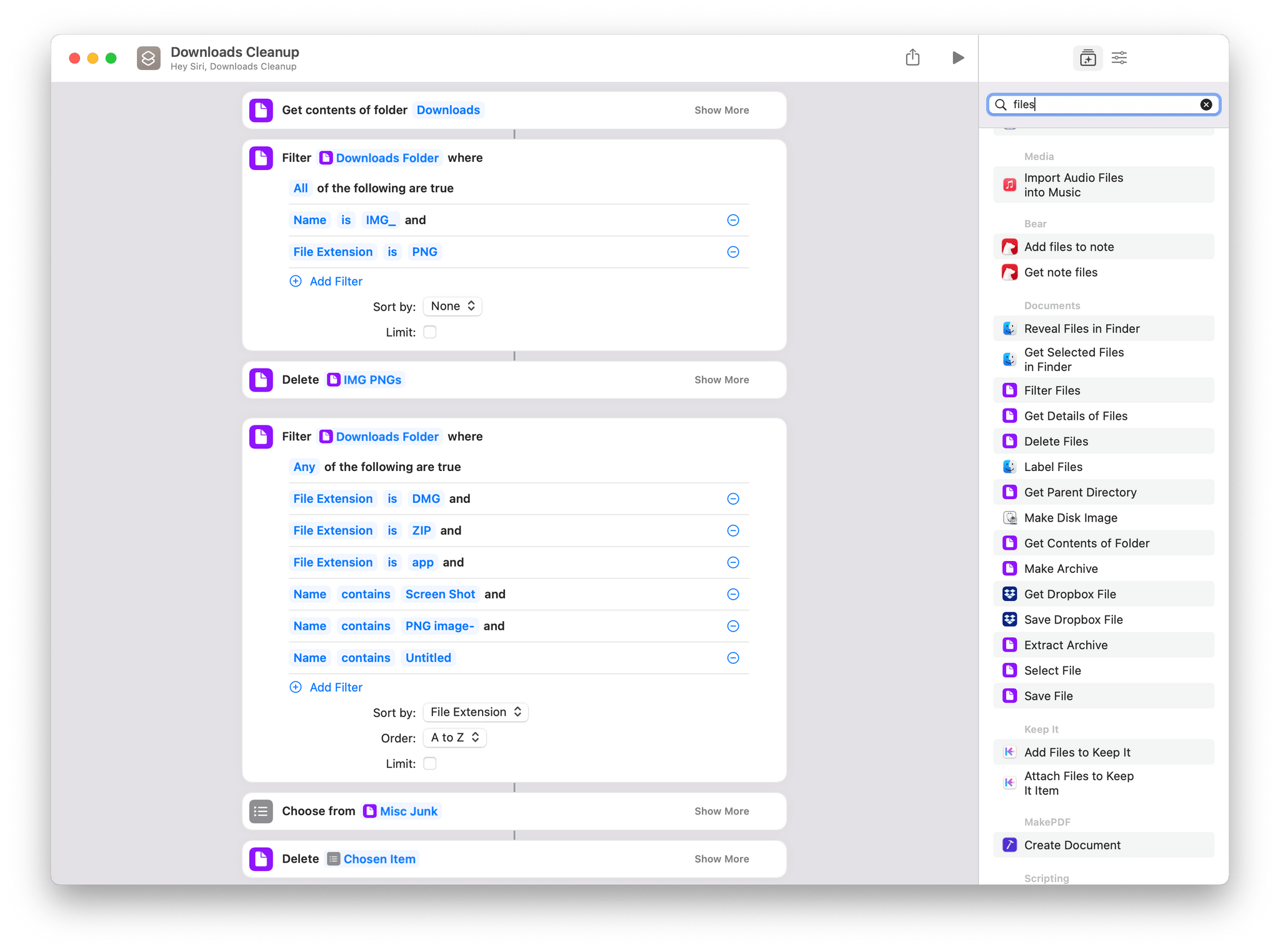The width and height of the screenshot is (1280, 952).
Task: Choose the Label Files action
Action: coord(1103,467)
